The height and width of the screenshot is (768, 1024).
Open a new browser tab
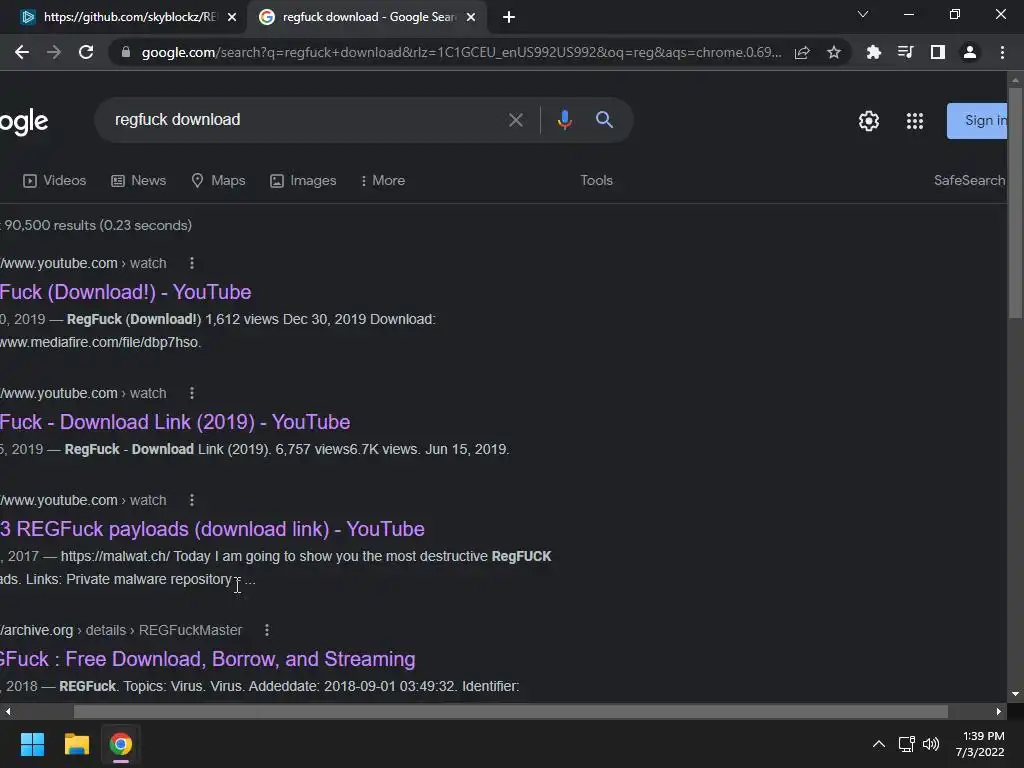pyautogui.click(x=509, y=18)
